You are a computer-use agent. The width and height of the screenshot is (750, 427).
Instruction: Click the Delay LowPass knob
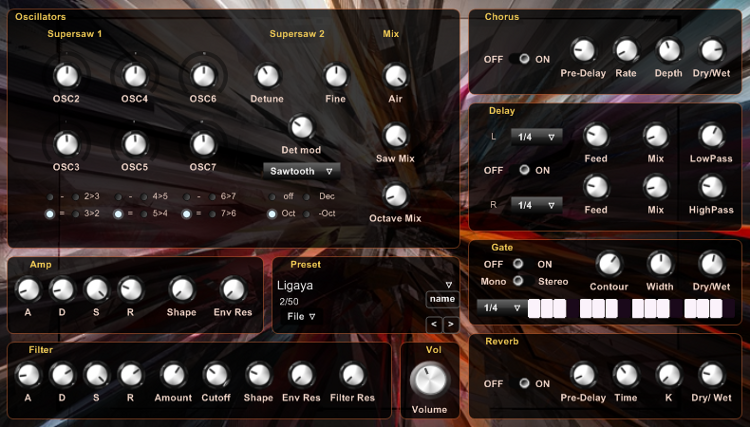pyautogui.click(x=711, y=136)
